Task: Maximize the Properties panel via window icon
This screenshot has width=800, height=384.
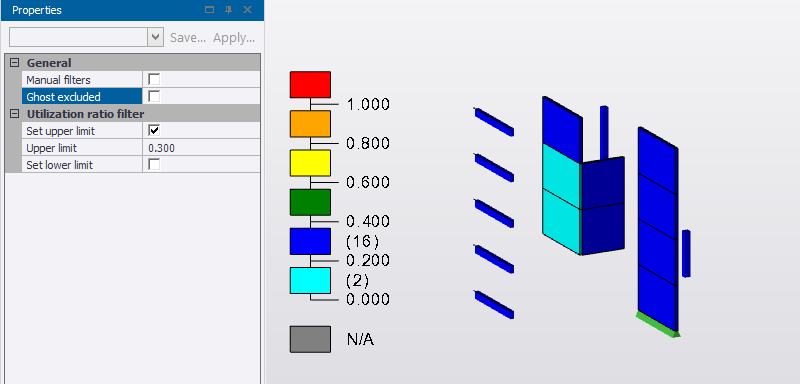Action: point(209,10)
